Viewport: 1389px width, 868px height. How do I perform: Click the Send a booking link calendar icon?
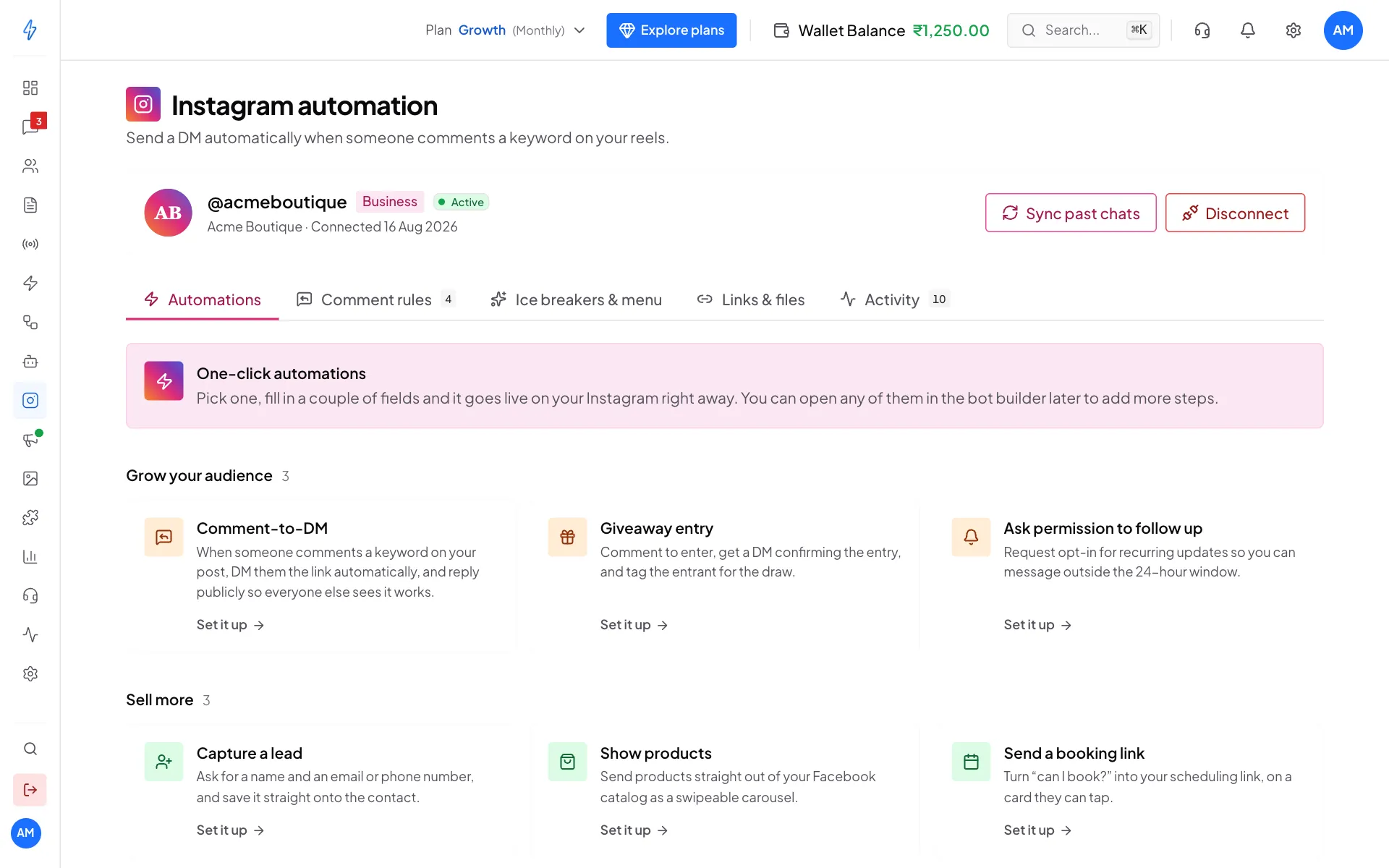coord(971,762)
